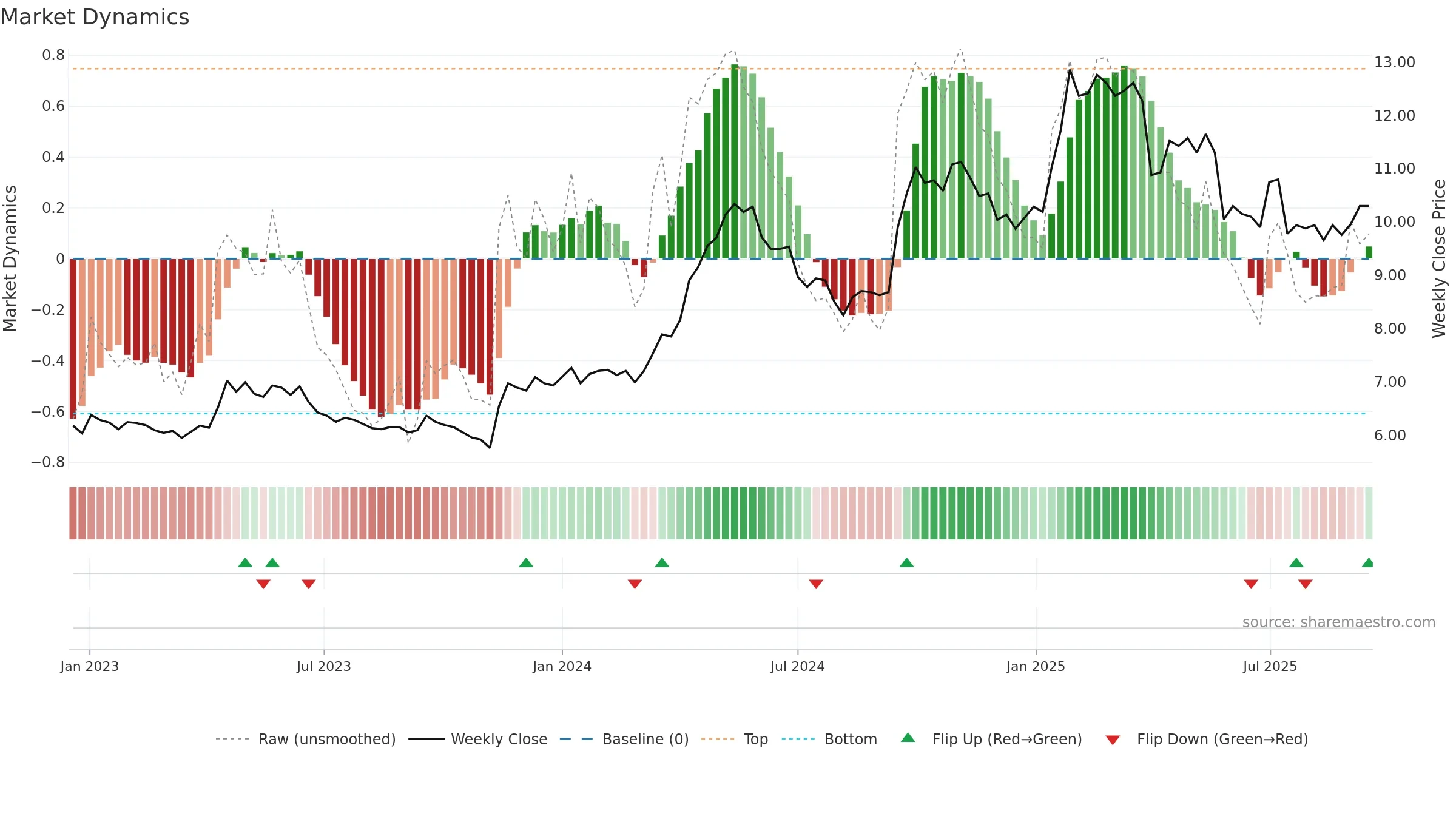Click the 12.00 price tick label

[x=1395, y=115]
